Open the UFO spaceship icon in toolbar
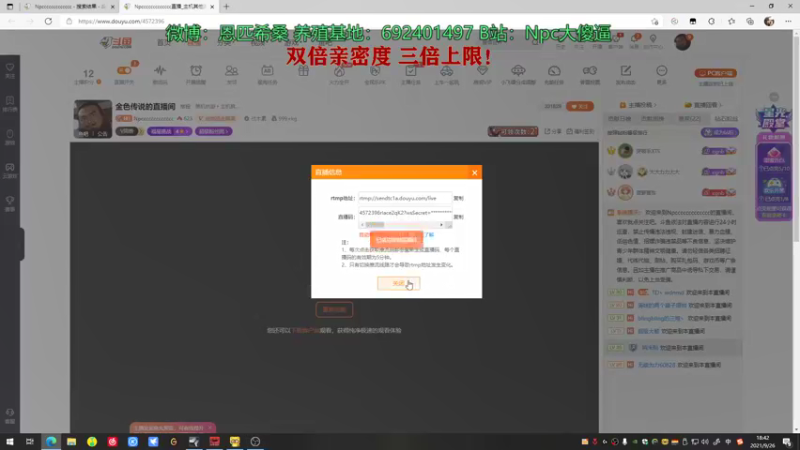The height and width of the screenshot is (450, 800). point(518,70)
